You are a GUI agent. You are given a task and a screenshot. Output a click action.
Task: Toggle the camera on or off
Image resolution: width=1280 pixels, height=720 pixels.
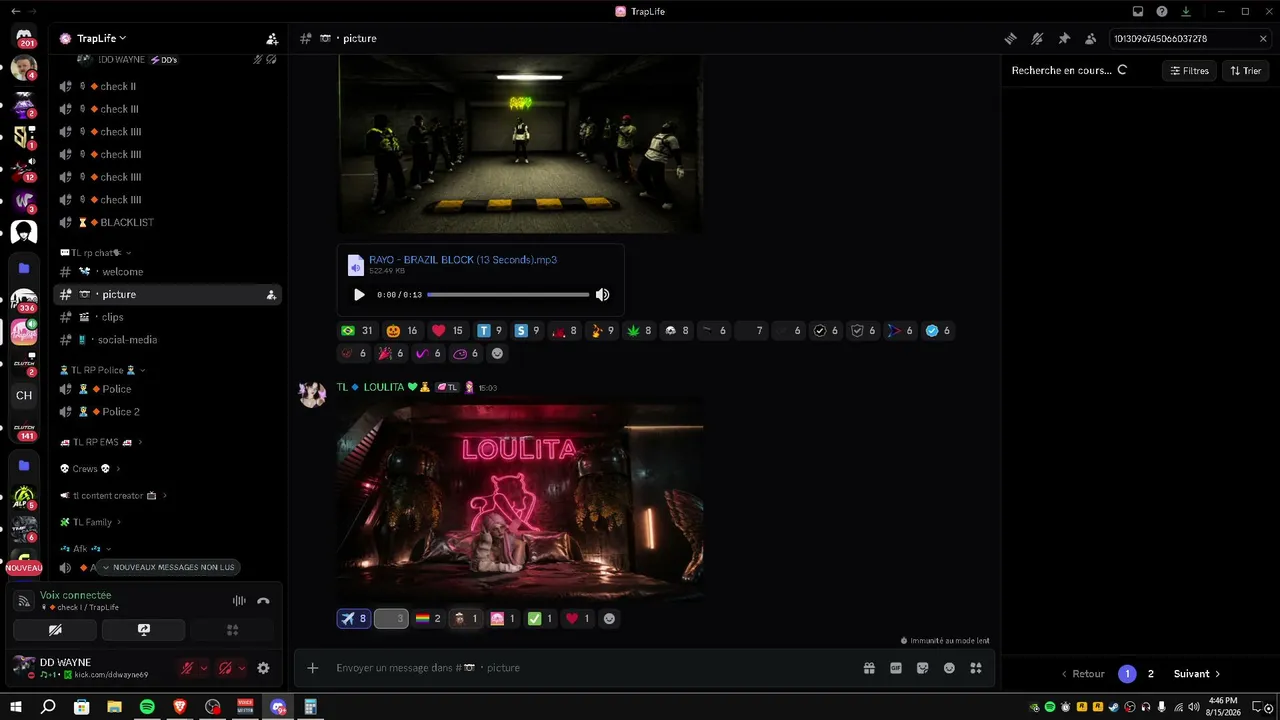(55, 630)
